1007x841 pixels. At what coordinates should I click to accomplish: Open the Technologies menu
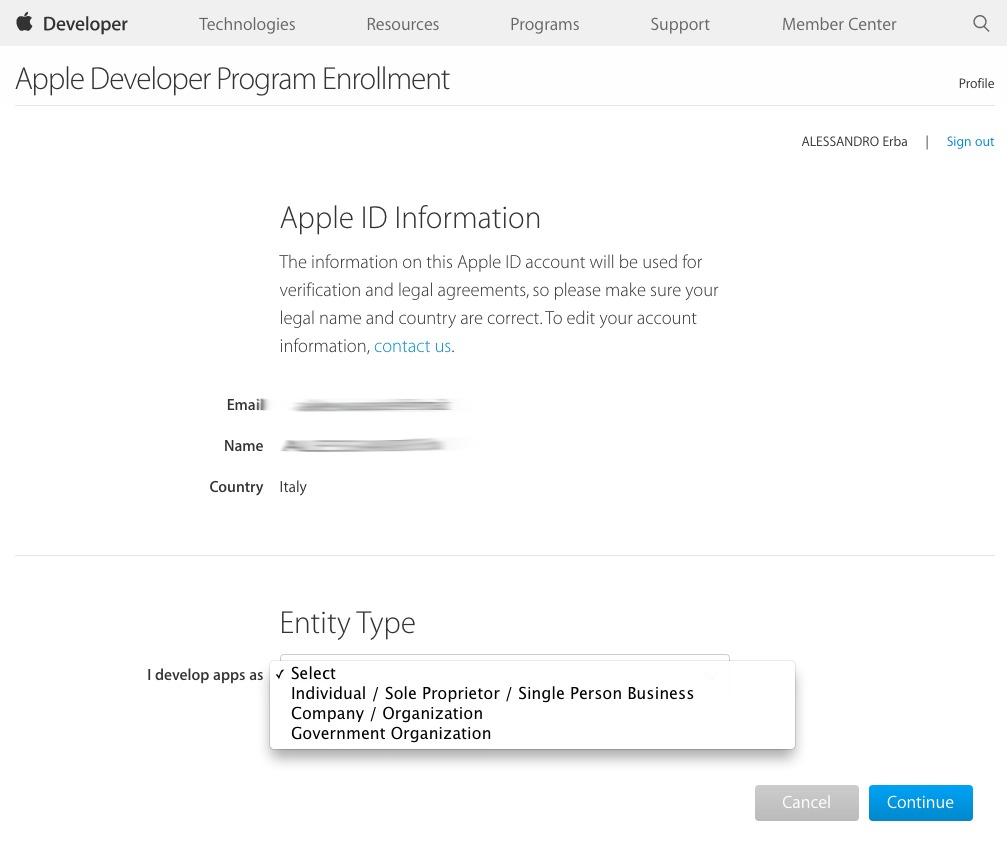(x=247, y=24)
